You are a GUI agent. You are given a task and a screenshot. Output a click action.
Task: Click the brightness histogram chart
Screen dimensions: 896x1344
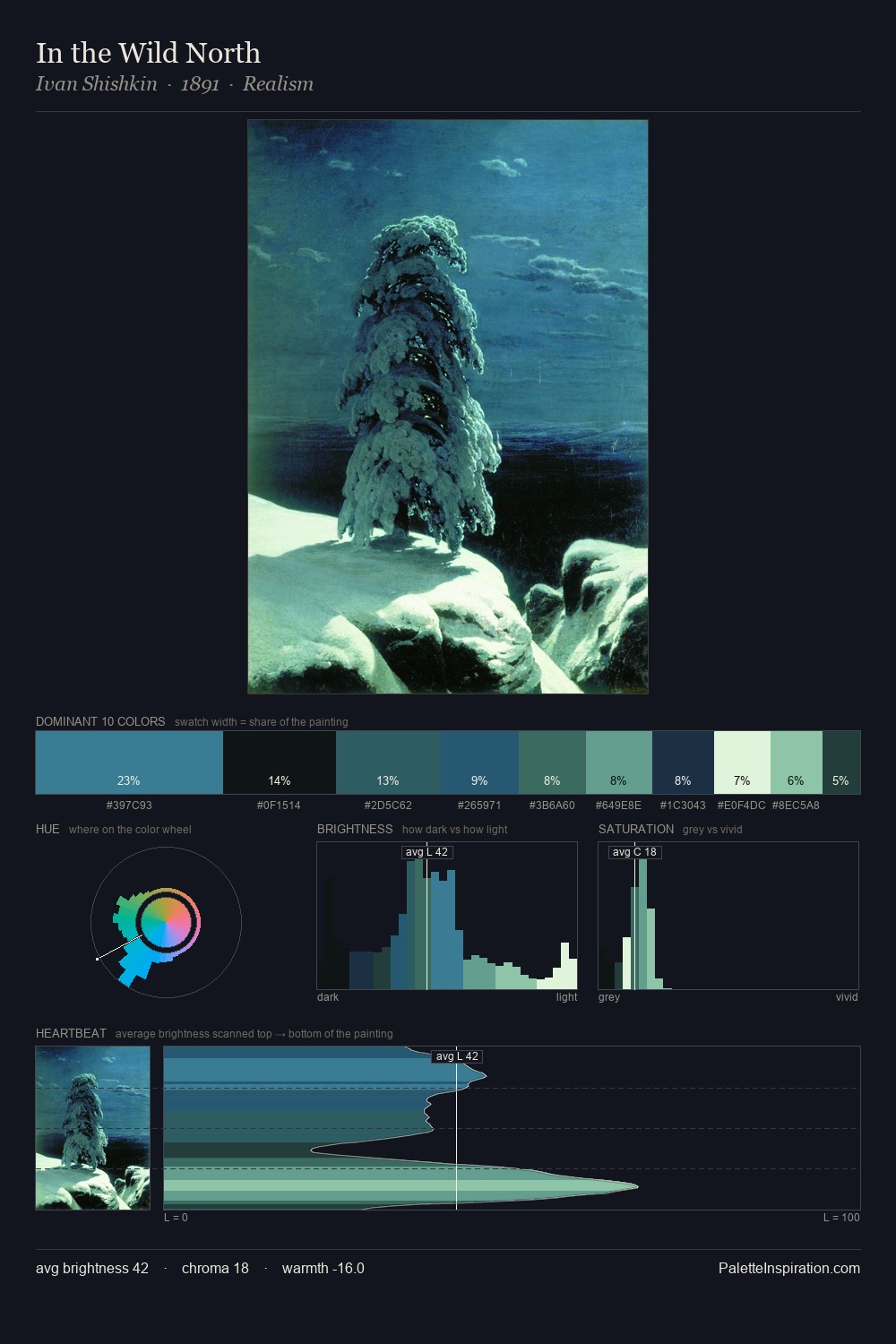[447, 916]
